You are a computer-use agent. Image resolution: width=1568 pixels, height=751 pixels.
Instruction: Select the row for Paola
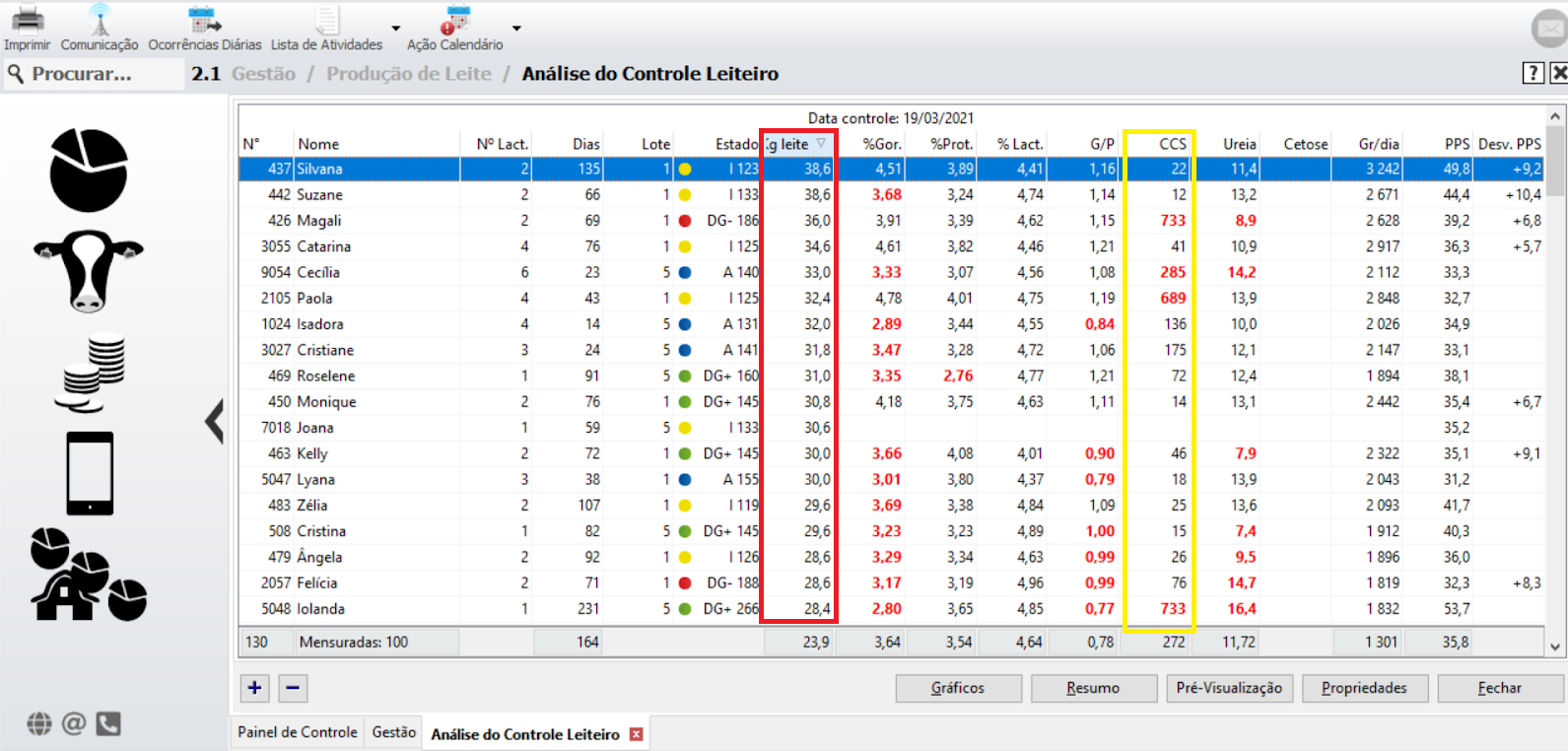tap(892, 299)
